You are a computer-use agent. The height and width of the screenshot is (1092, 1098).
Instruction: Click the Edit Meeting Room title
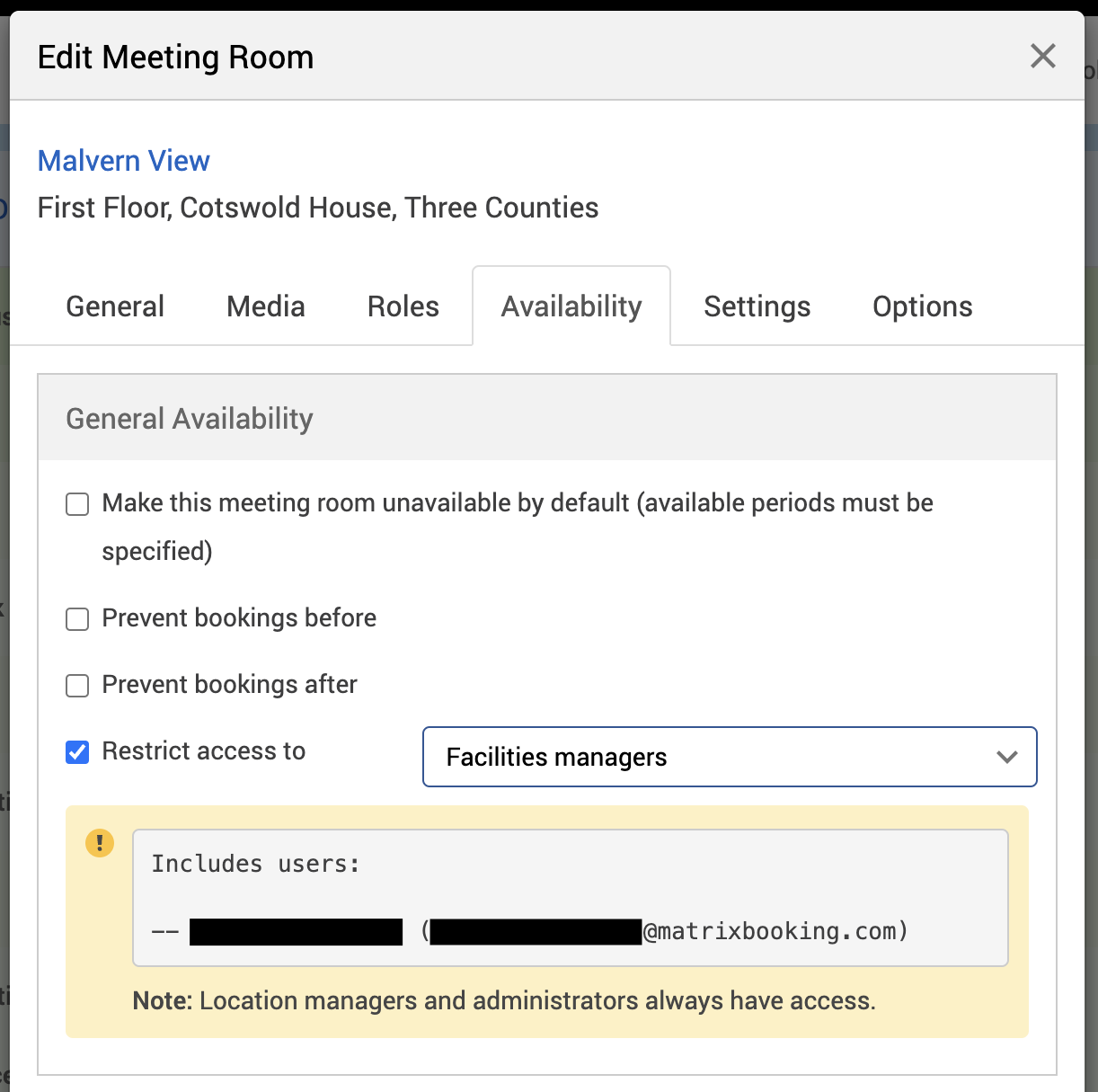(175, 58)
